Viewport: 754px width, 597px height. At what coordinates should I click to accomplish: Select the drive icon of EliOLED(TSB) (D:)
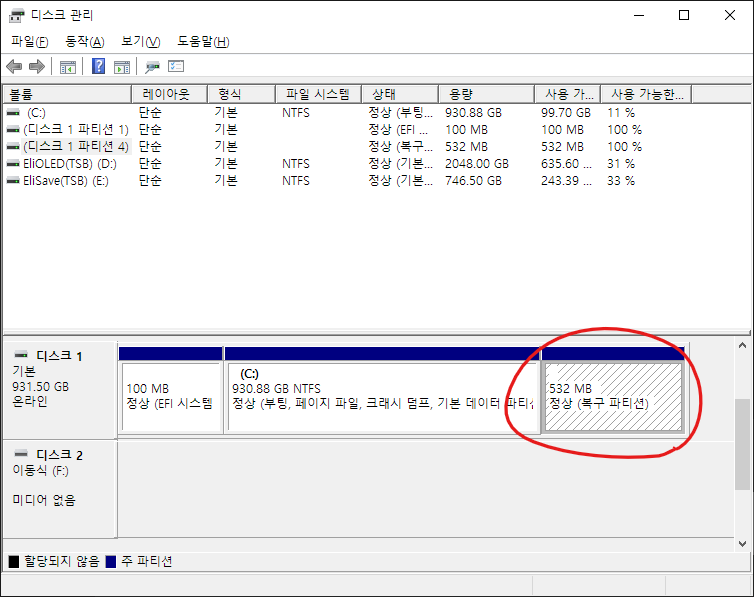pos(13,164)
